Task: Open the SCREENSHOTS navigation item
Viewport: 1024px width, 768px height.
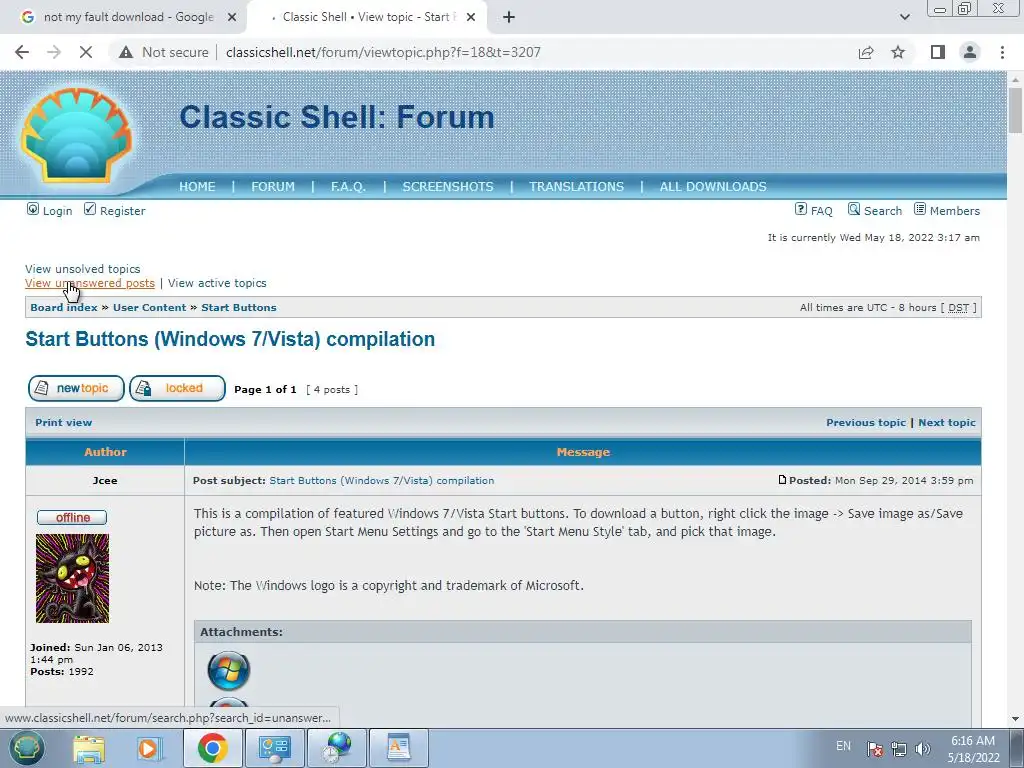Action: tap(448, 187)
